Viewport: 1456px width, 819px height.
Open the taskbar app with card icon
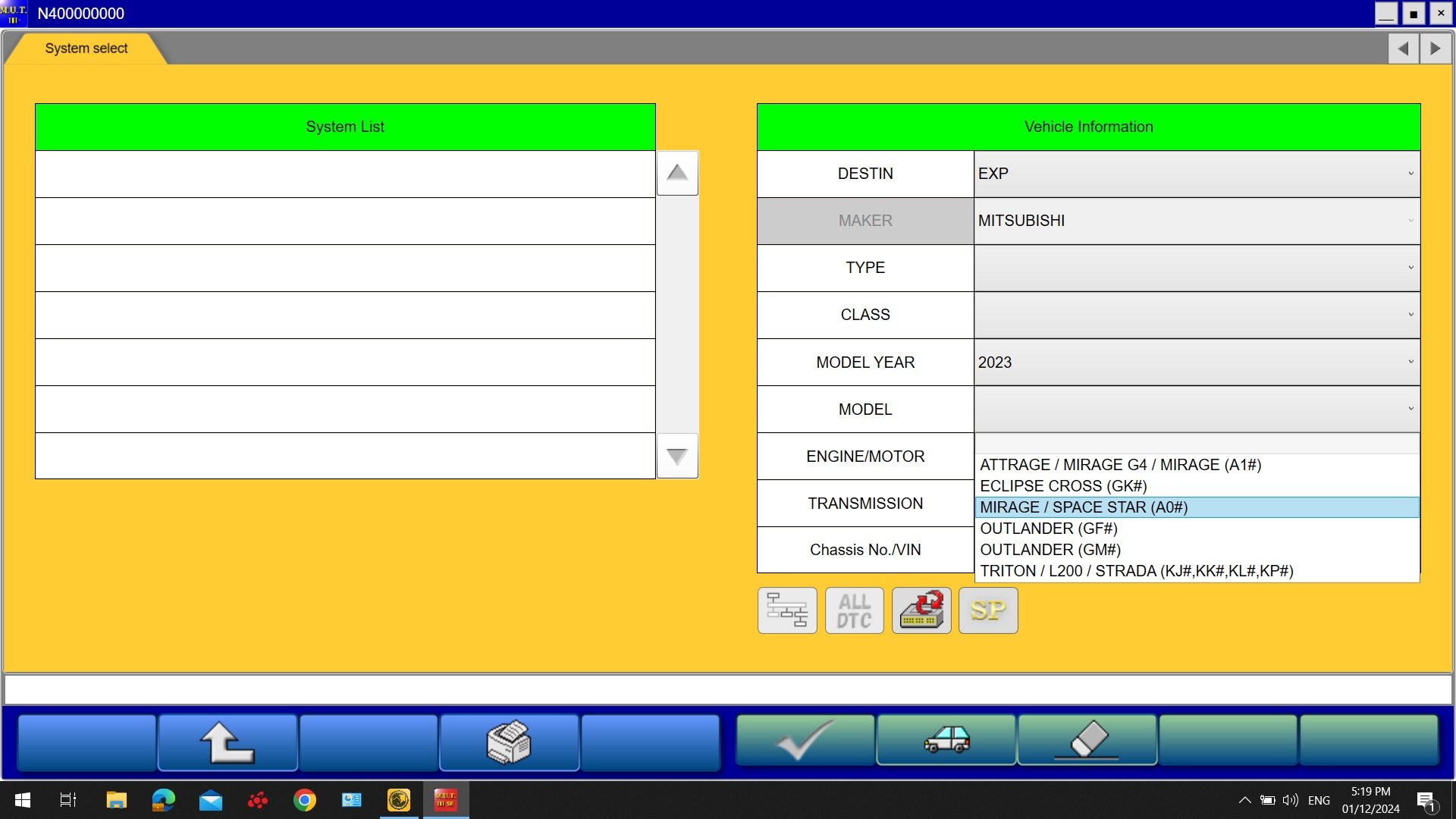tap(352, 800)
